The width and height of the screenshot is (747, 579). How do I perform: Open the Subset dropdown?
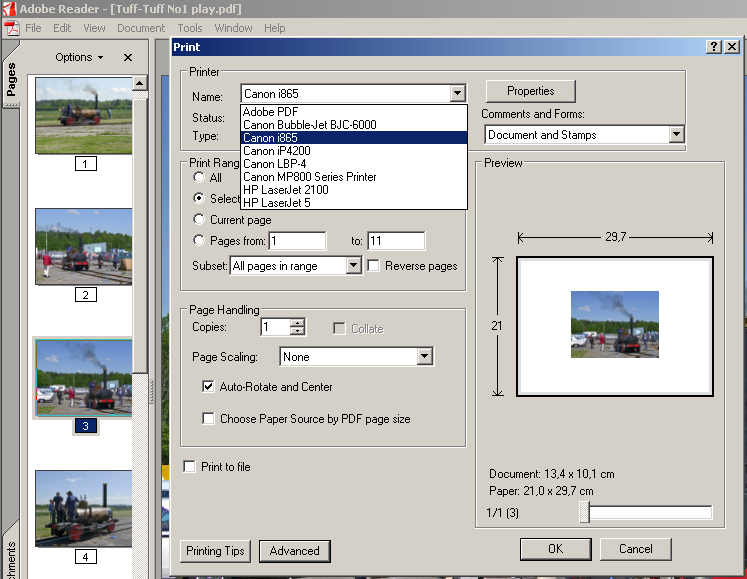[x=353, y=265]
